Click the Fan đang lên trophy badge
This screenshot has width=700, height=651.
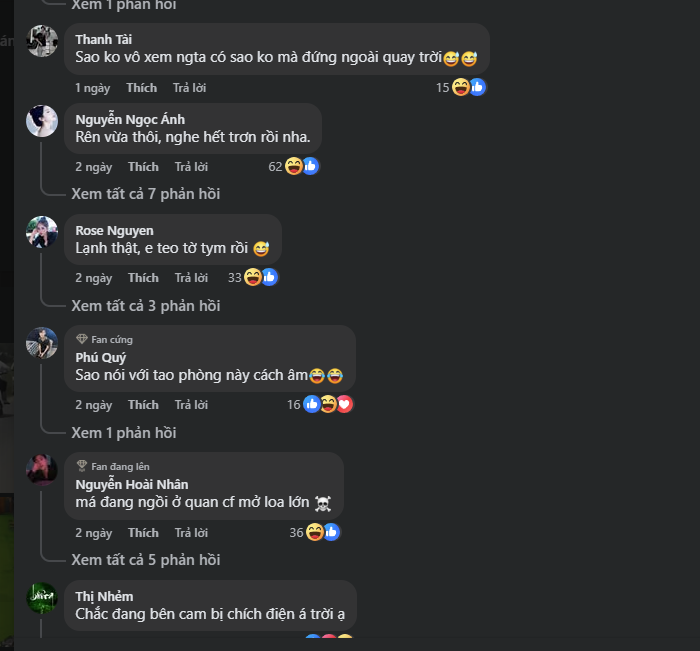click(82, 466)
